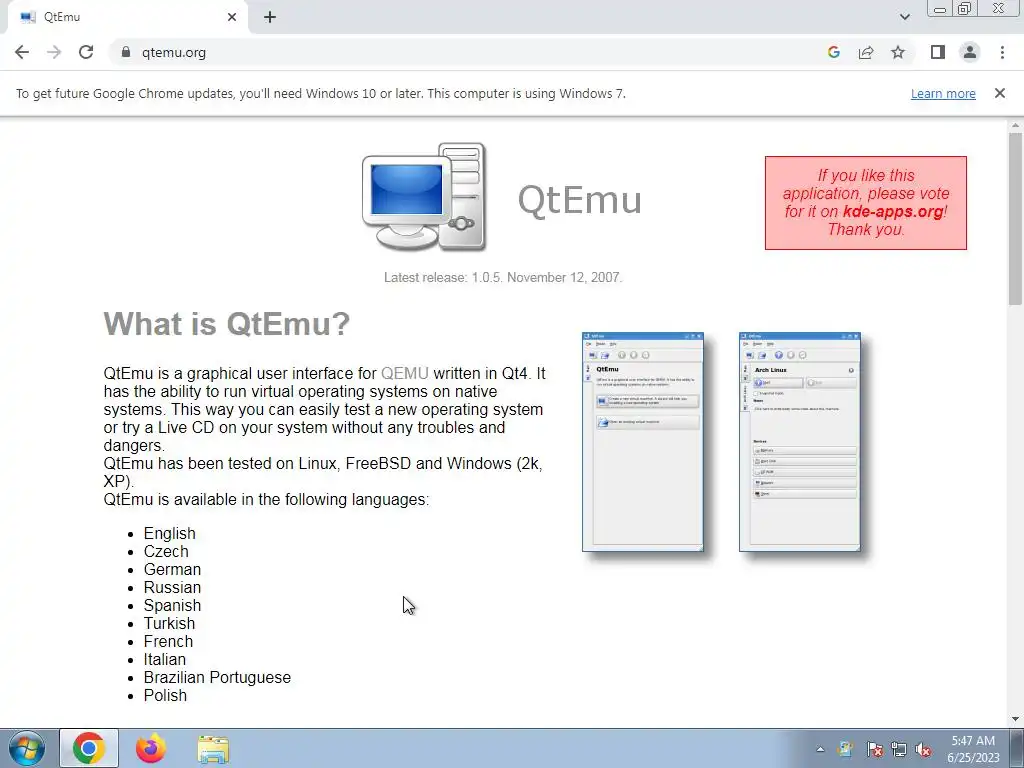Viewport: 1024px width, 768px height.
Task: Follow the QEMU hyperlink
Action: 404,374
